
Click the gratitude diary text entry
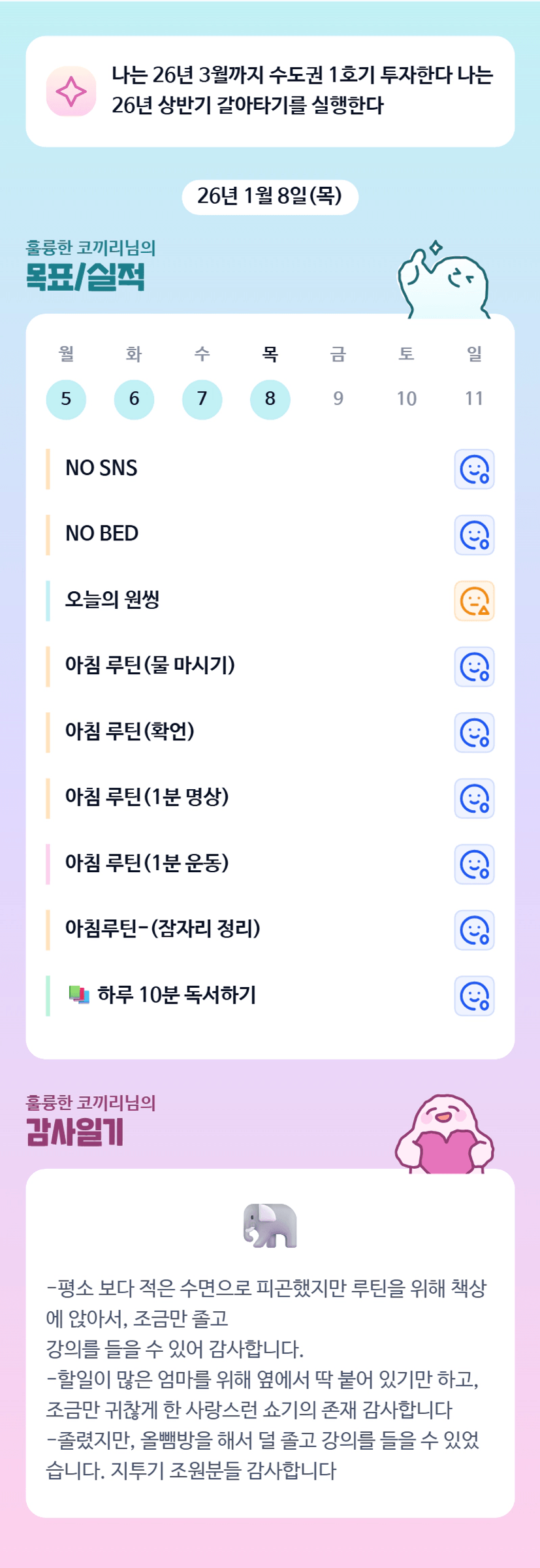pos(268,1380)
